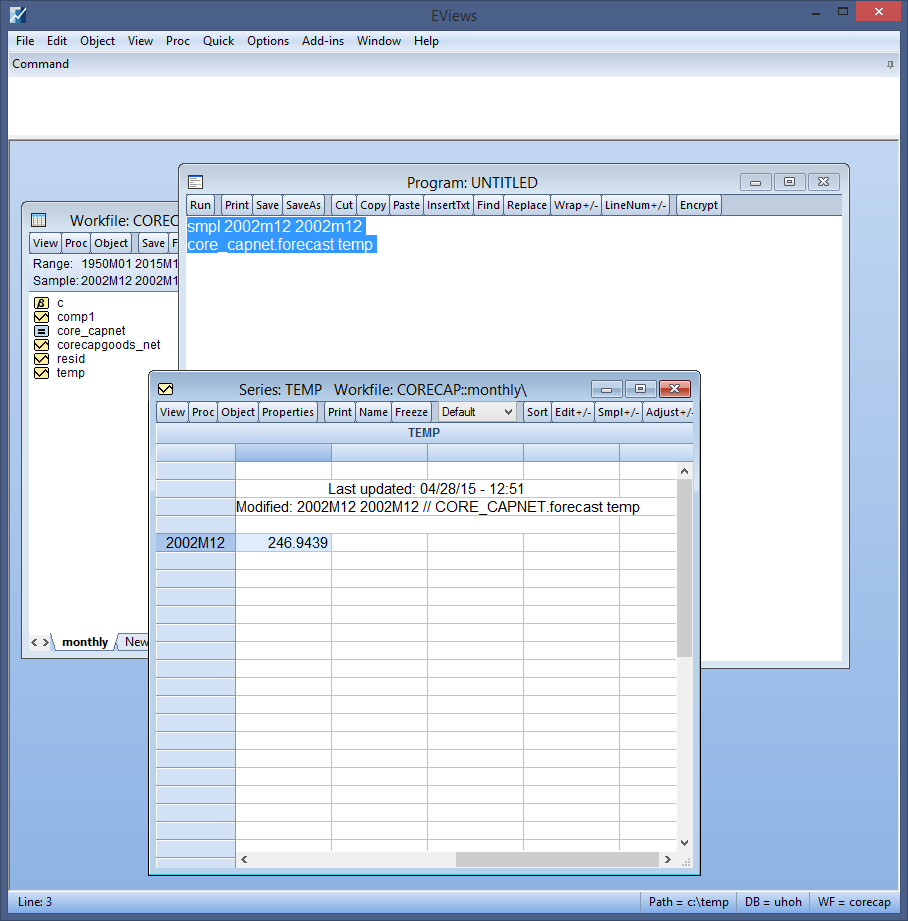The image size is (908, 921).
Task: Switch to the monthly workfile page tab
Action: click(x=85, y=642)
